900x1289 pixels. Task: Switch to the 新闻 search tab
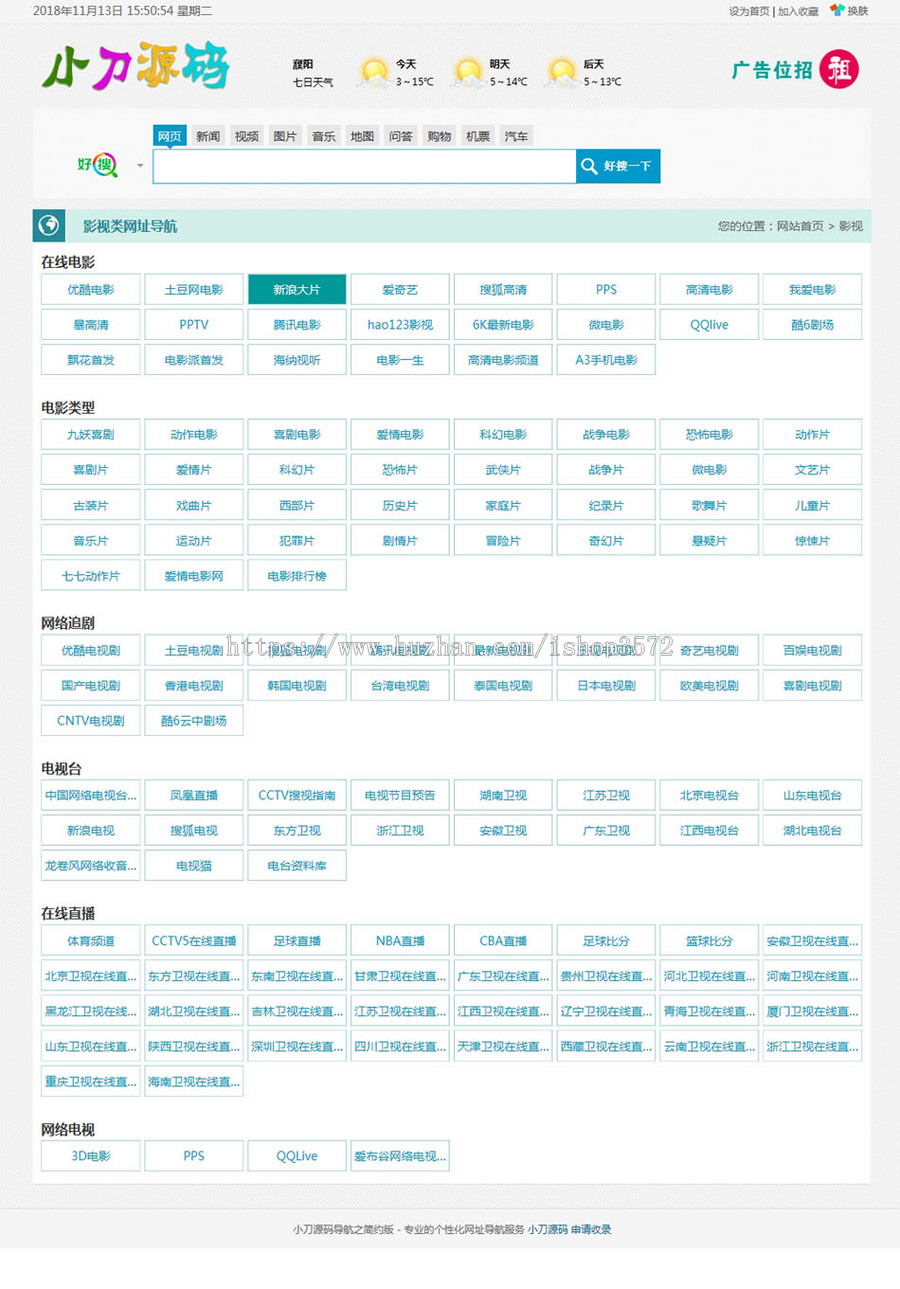pos(208,136)
